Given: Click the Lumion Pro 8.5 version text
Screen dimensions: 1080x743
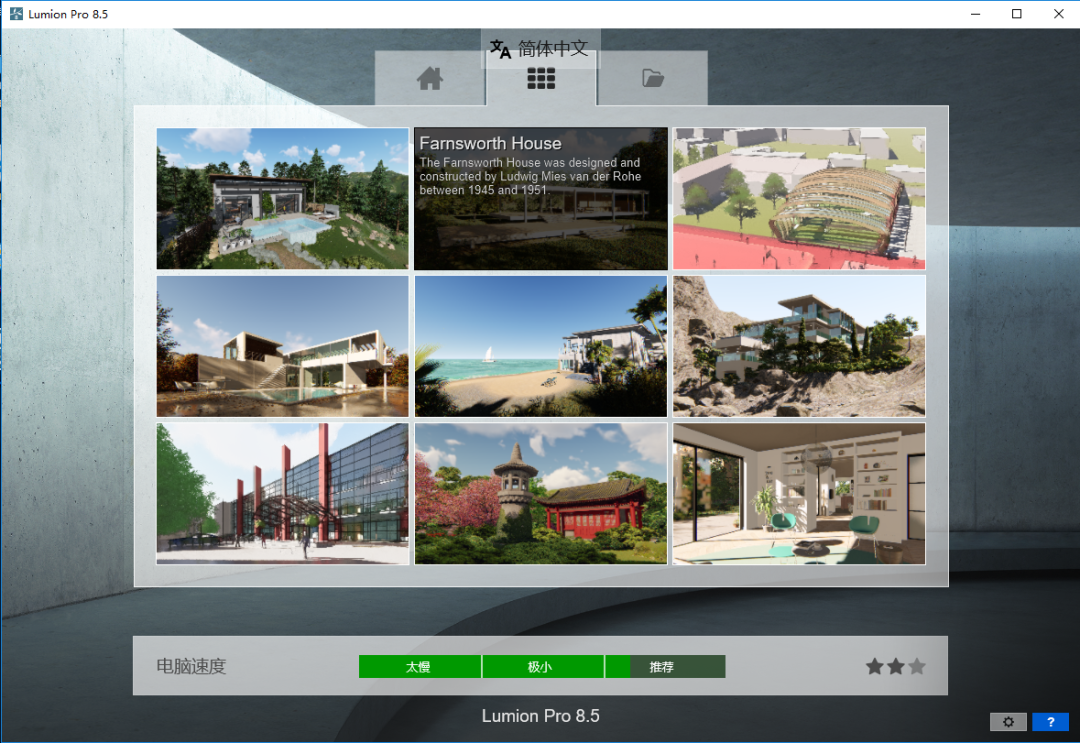Looking at the screenshot, I should [x=541, y=716].
